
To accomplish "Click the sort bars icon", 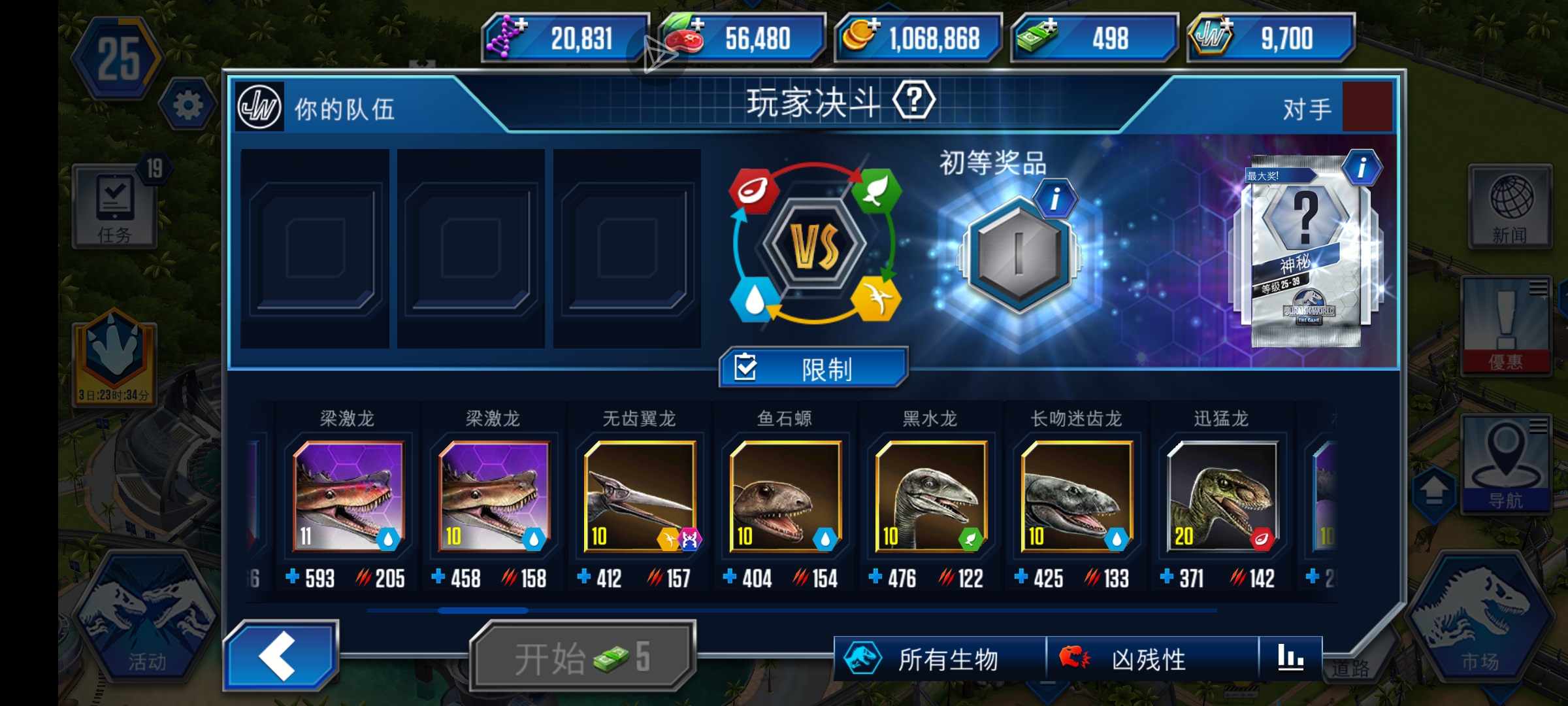I will [1290, 658].
